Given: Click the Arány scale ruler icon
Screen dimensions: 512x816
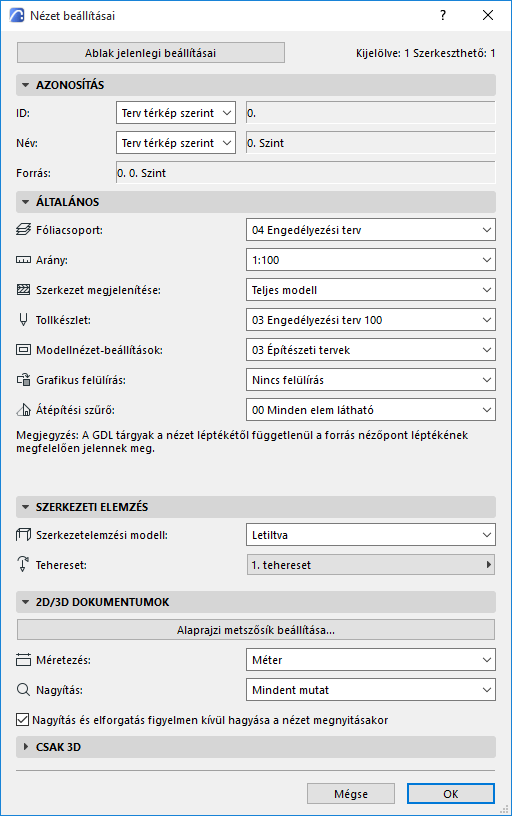Looking at the screenshot, I should (x=23, y=260).
